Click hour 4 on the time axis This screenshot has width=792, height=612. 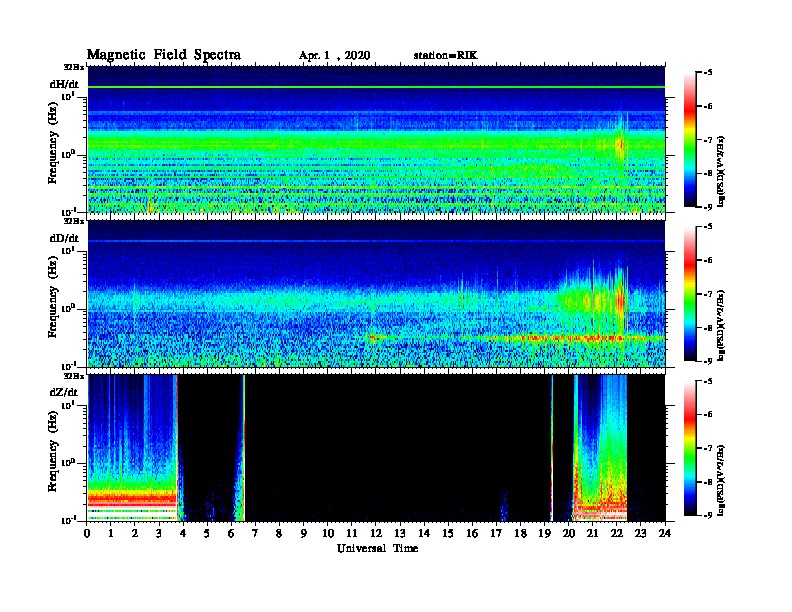point(183,533)
